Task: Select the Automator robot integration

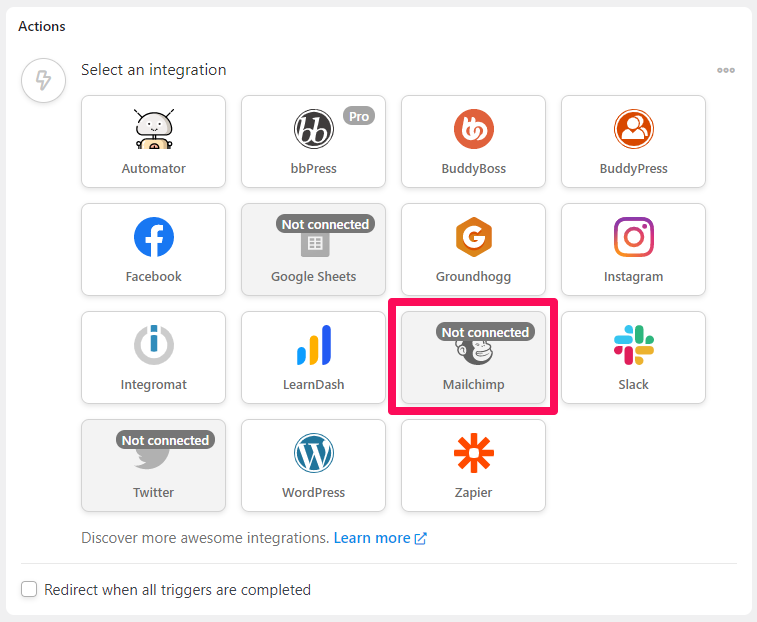Action: pos(154,141)
